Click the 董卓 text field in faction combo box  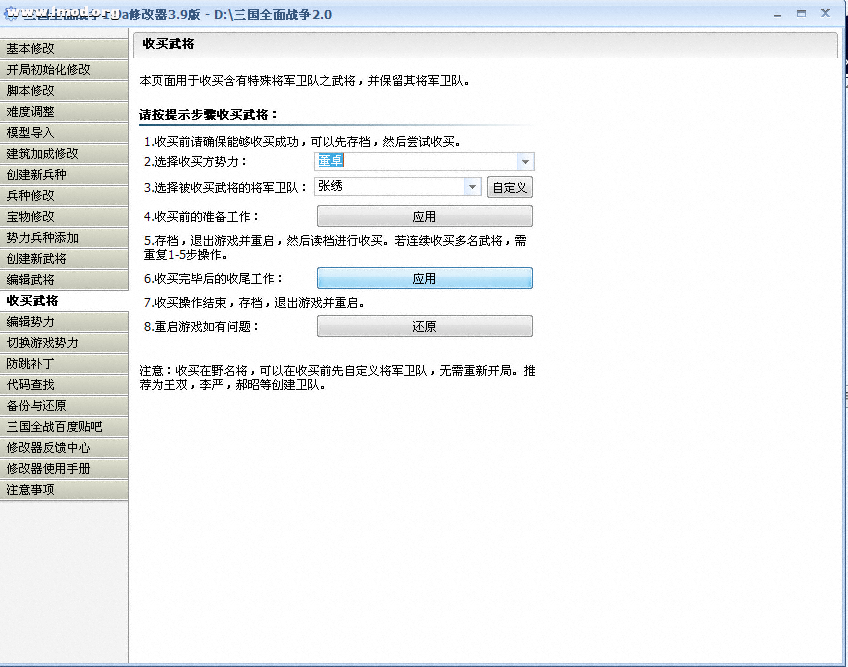(x=414, y=162)
